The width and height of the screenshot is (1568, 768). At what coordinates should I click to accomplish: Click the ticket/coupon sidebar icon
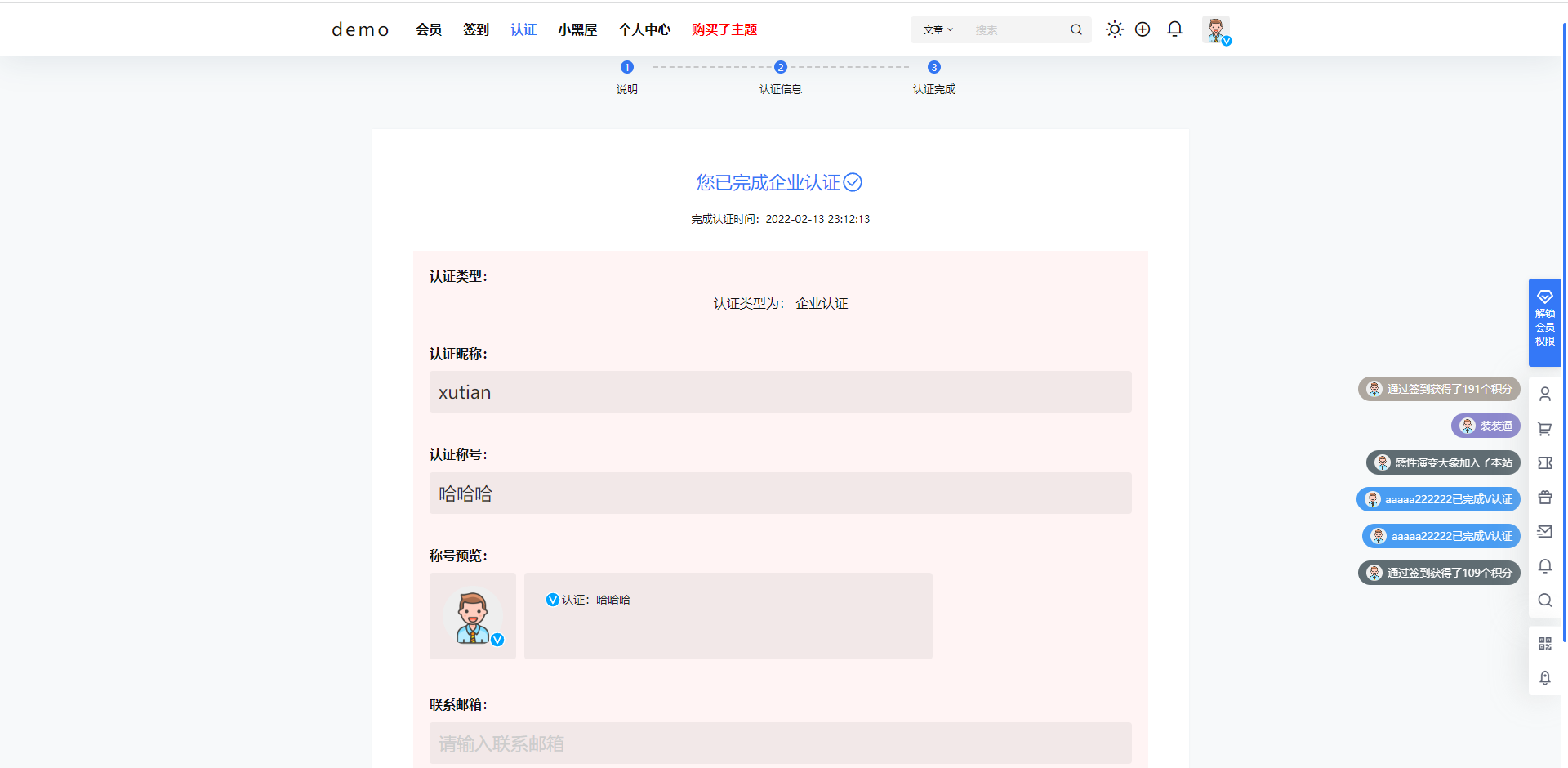coord(1544,462)
